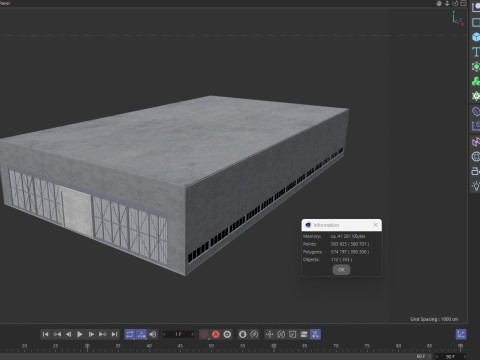480x360 pixels.
Task: Click the Memory value text
Action: pyautogui.click(x=348, y=236)
